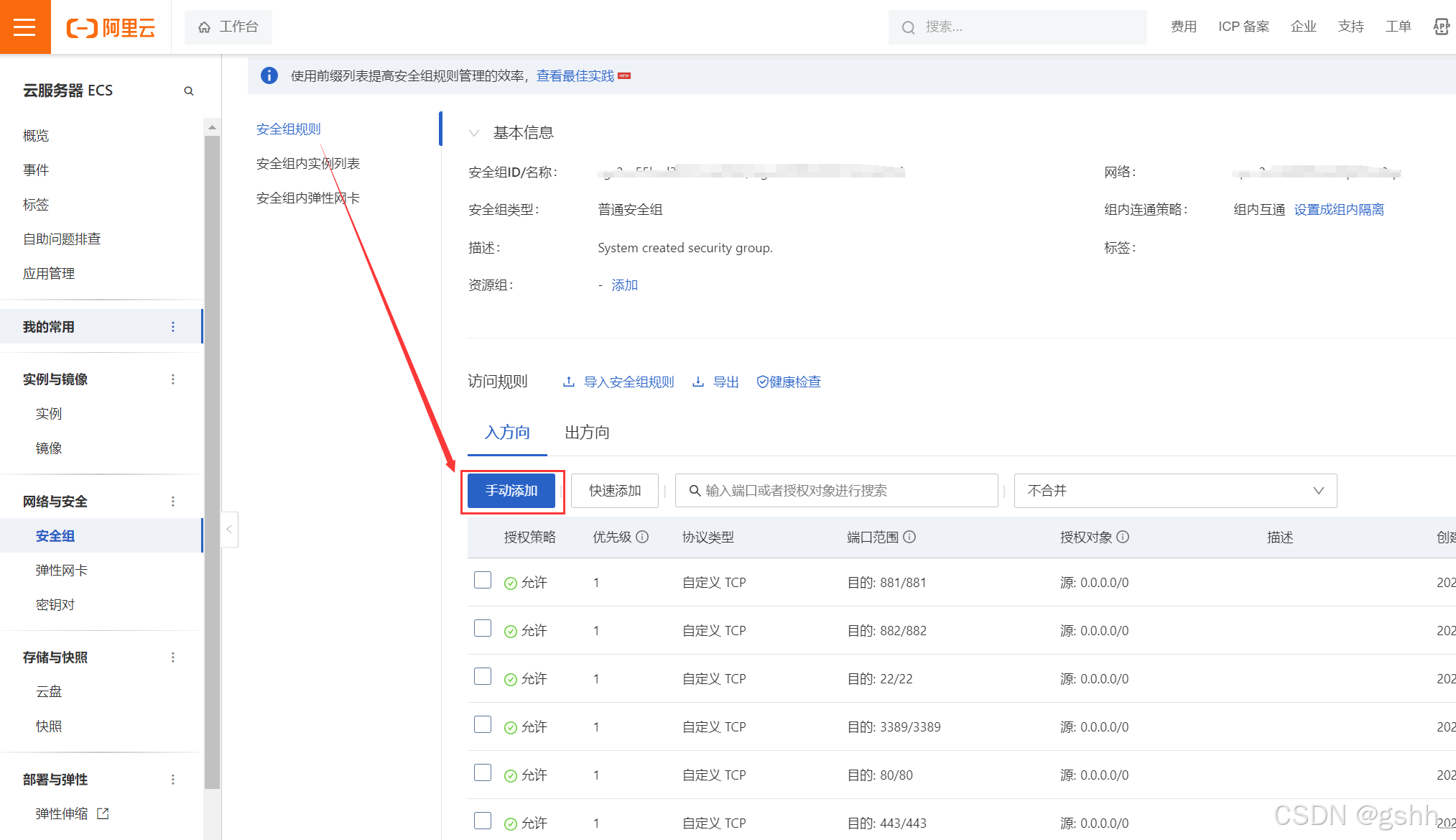Viewport: 1456px width, 840px height.
Task: Switch to the 出方向 tab
Action: 587,433
